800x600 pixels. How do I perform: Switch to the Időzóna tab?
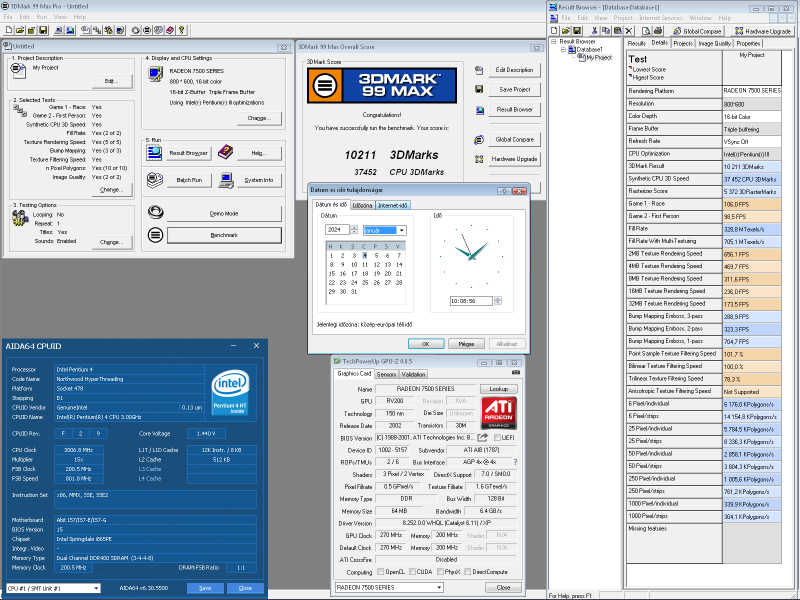click(362, 205)
